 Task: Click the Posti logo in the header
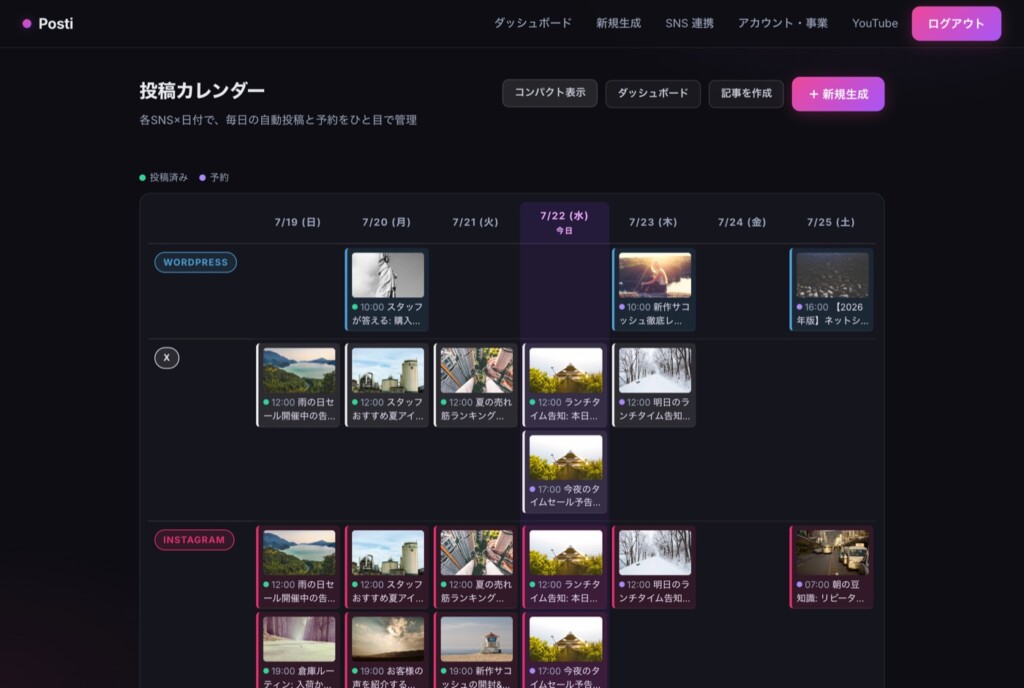coord(48,23)
